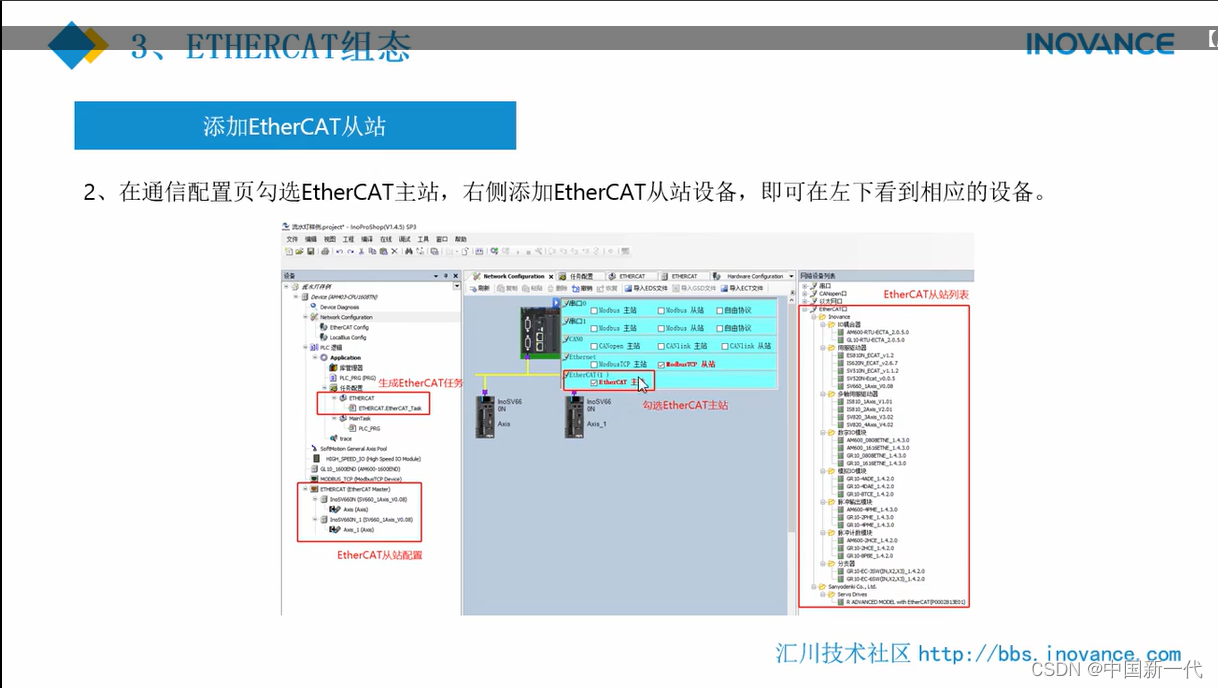Select the 库管理器 library manager node
1218x688 pixels.
(351, 367)
